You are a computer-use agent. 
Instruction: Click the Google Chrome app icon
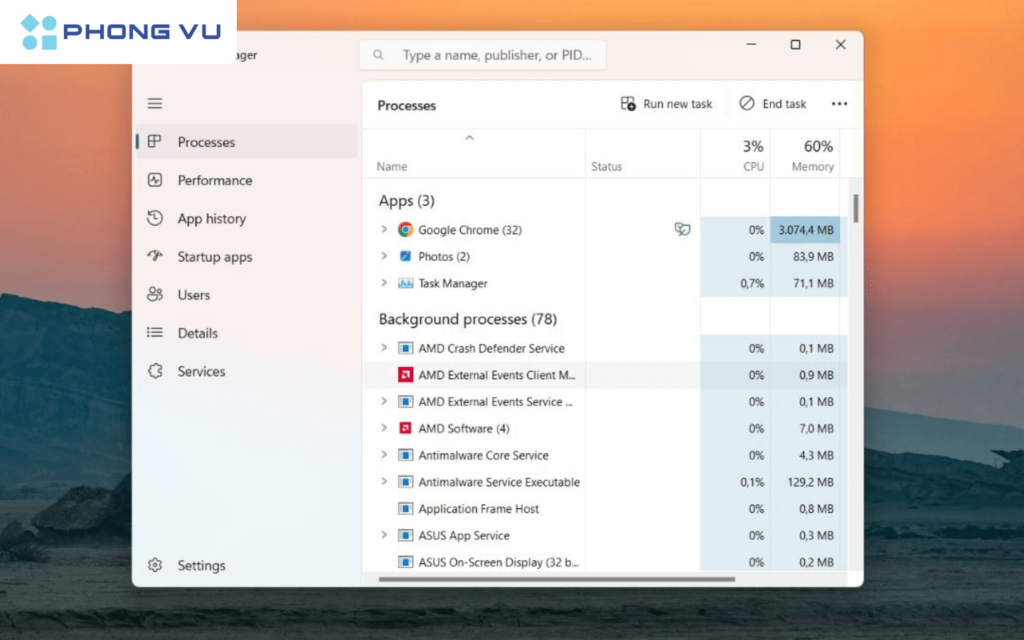pos(405,230)
